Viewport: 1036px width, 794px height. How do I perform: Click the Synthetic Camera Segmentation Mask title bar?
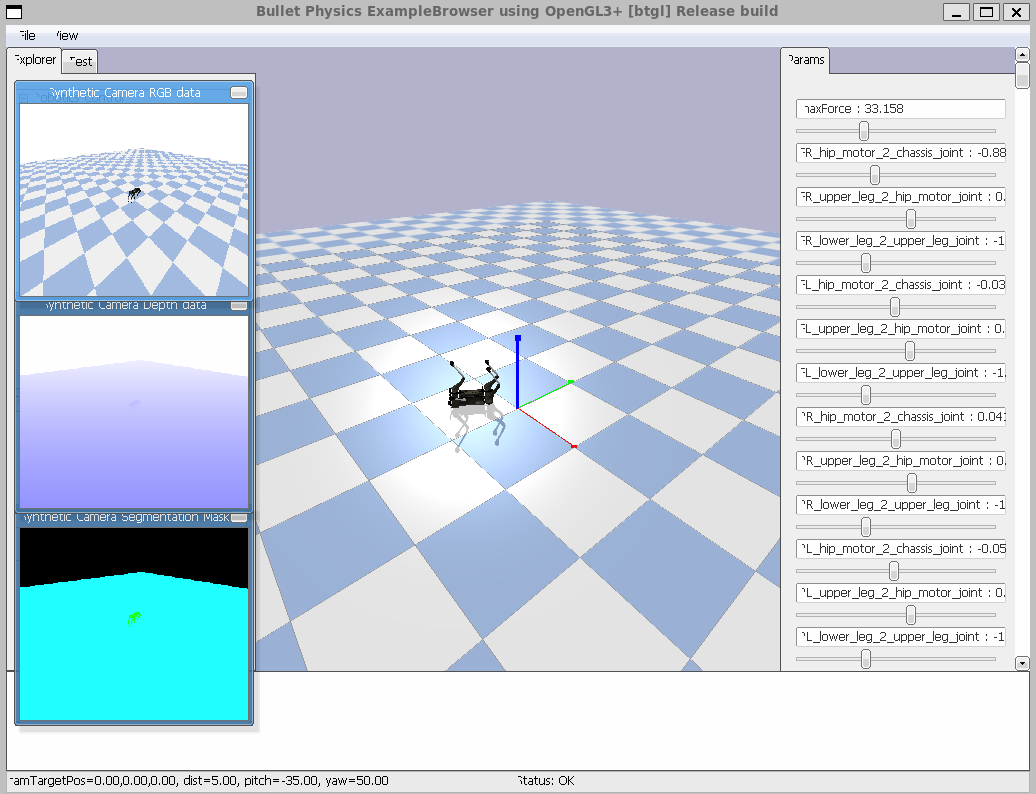125,517
